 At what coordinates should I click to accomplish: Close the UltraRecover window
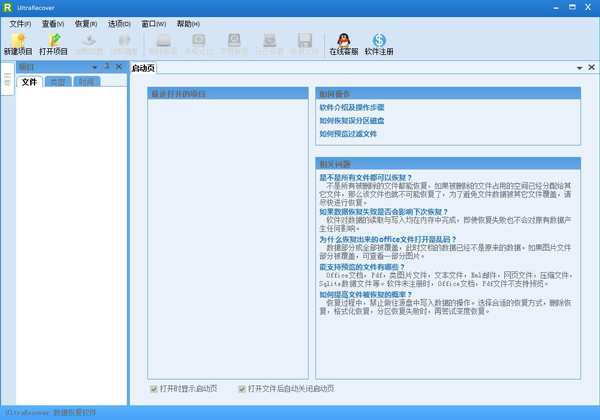[589, 7]
